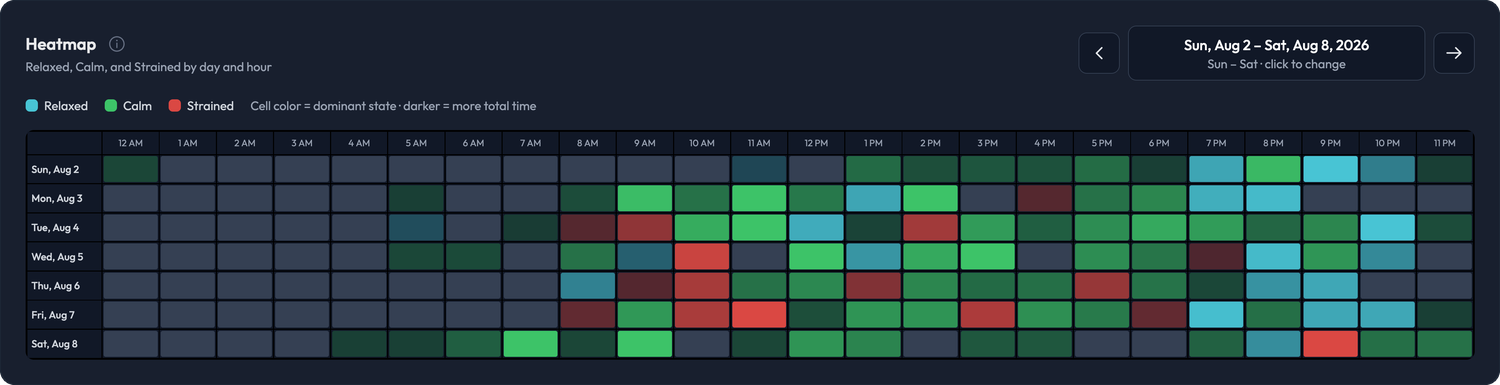Screen dimensions: 1500x385
Task: Click the Calm legend color swatch
Action: [111, 106]
